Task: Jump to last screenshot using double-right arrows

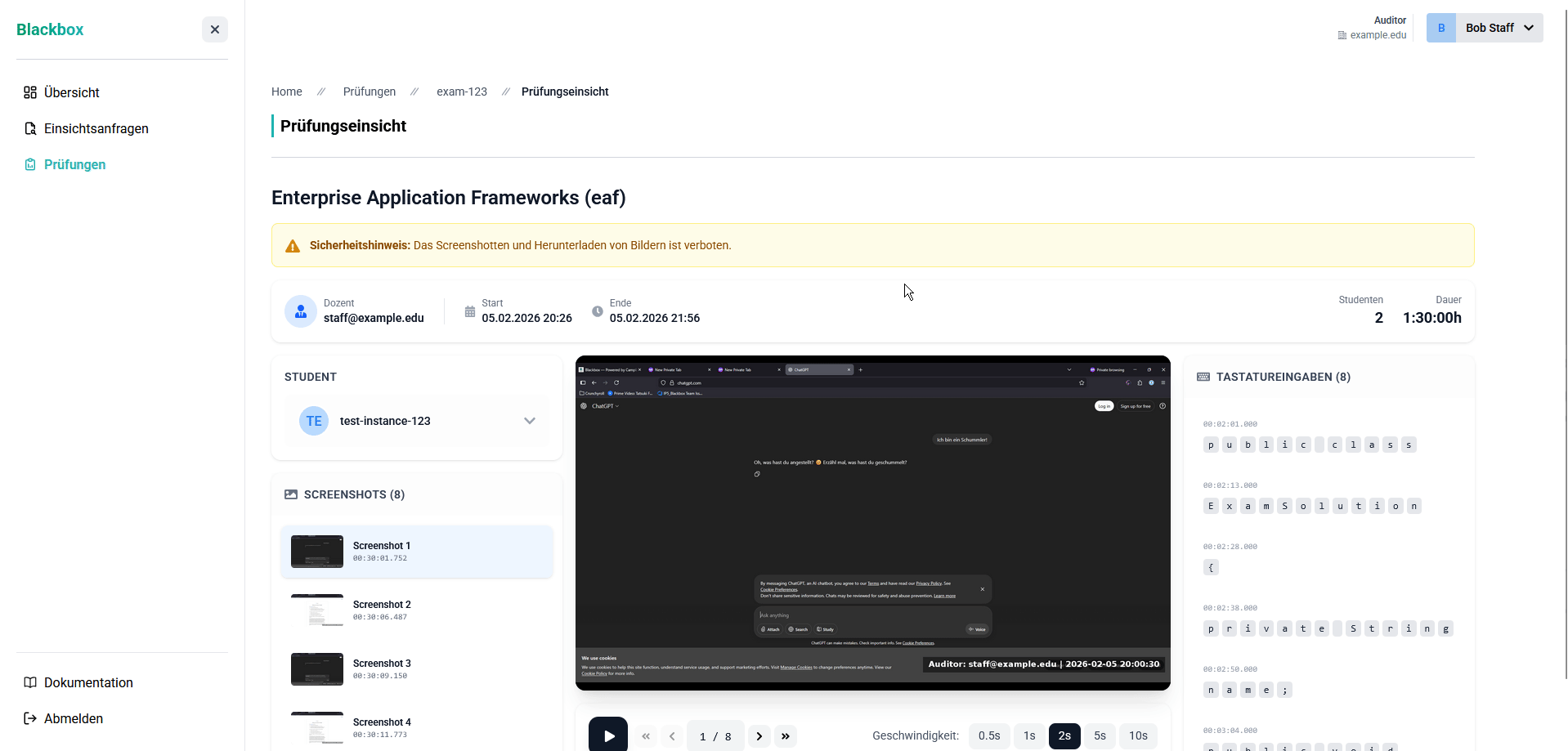Action: point(786,736)
